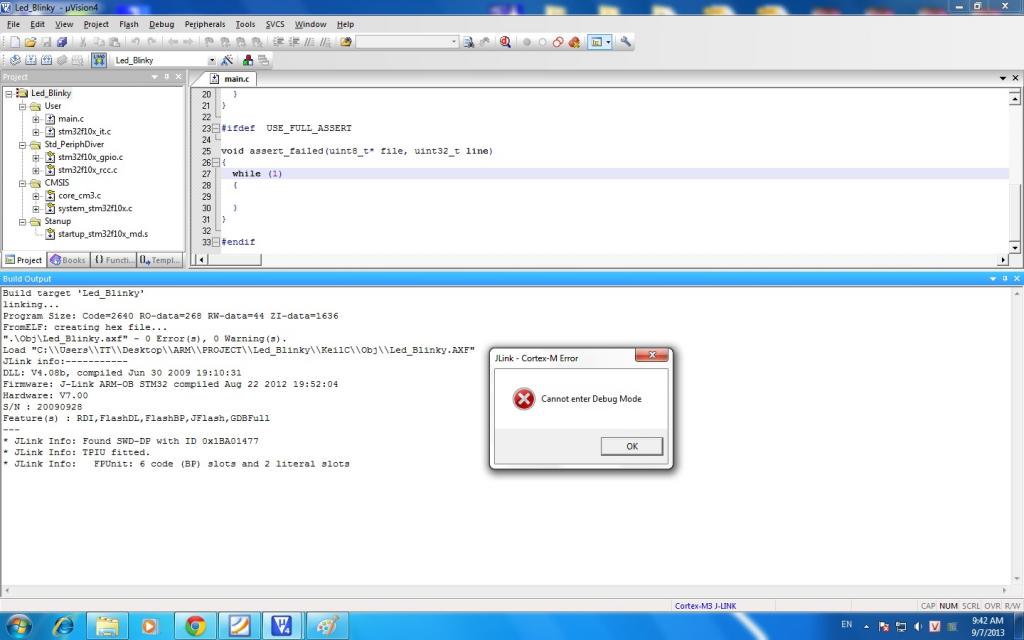Viewport: 1024px width, 640px height.
Task: Open Internet Explorer from the taskbar
Action: coord(63,626)
